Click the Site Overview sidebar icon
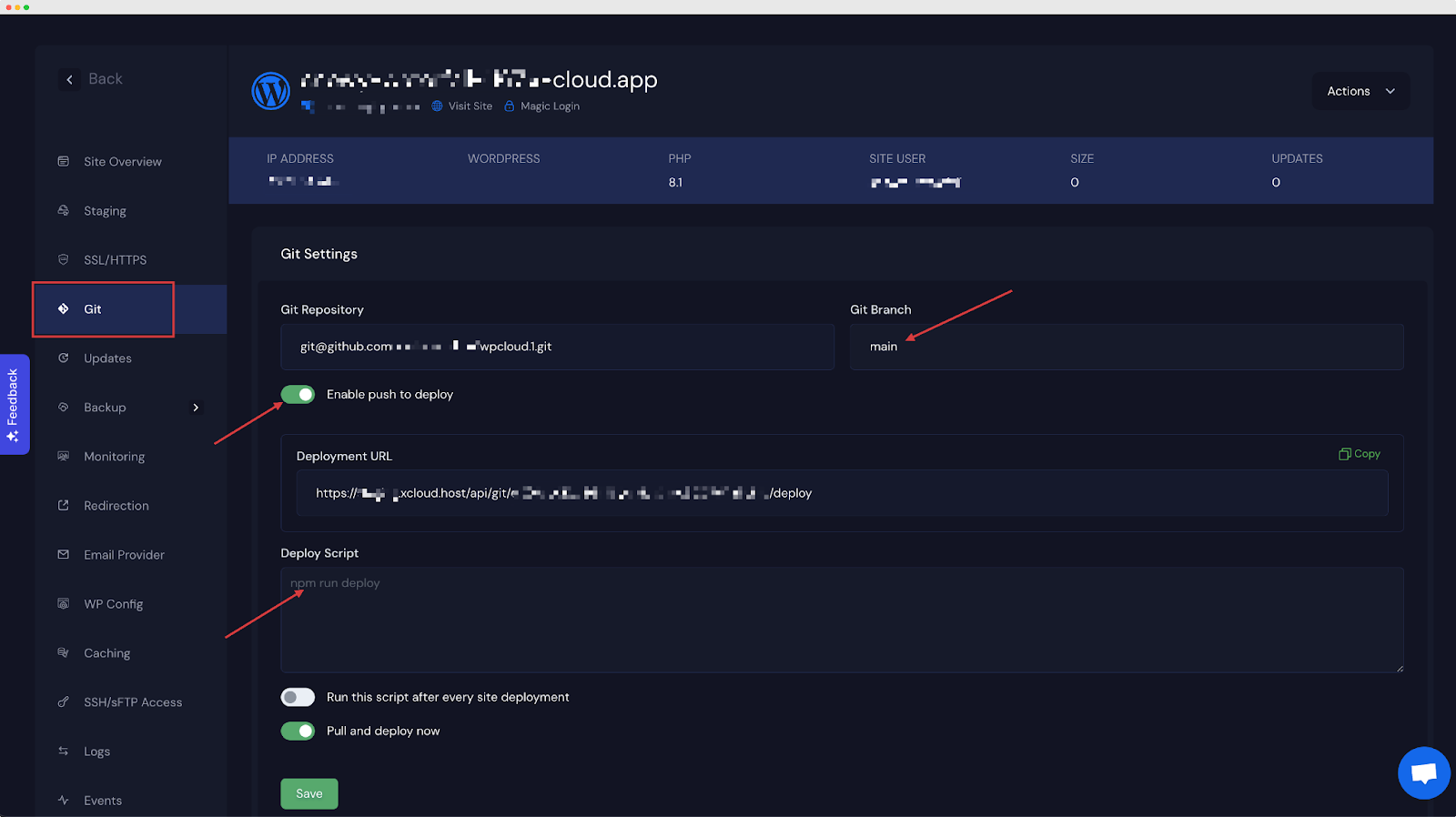The image size is (1456, 817). tap(63, 161)
